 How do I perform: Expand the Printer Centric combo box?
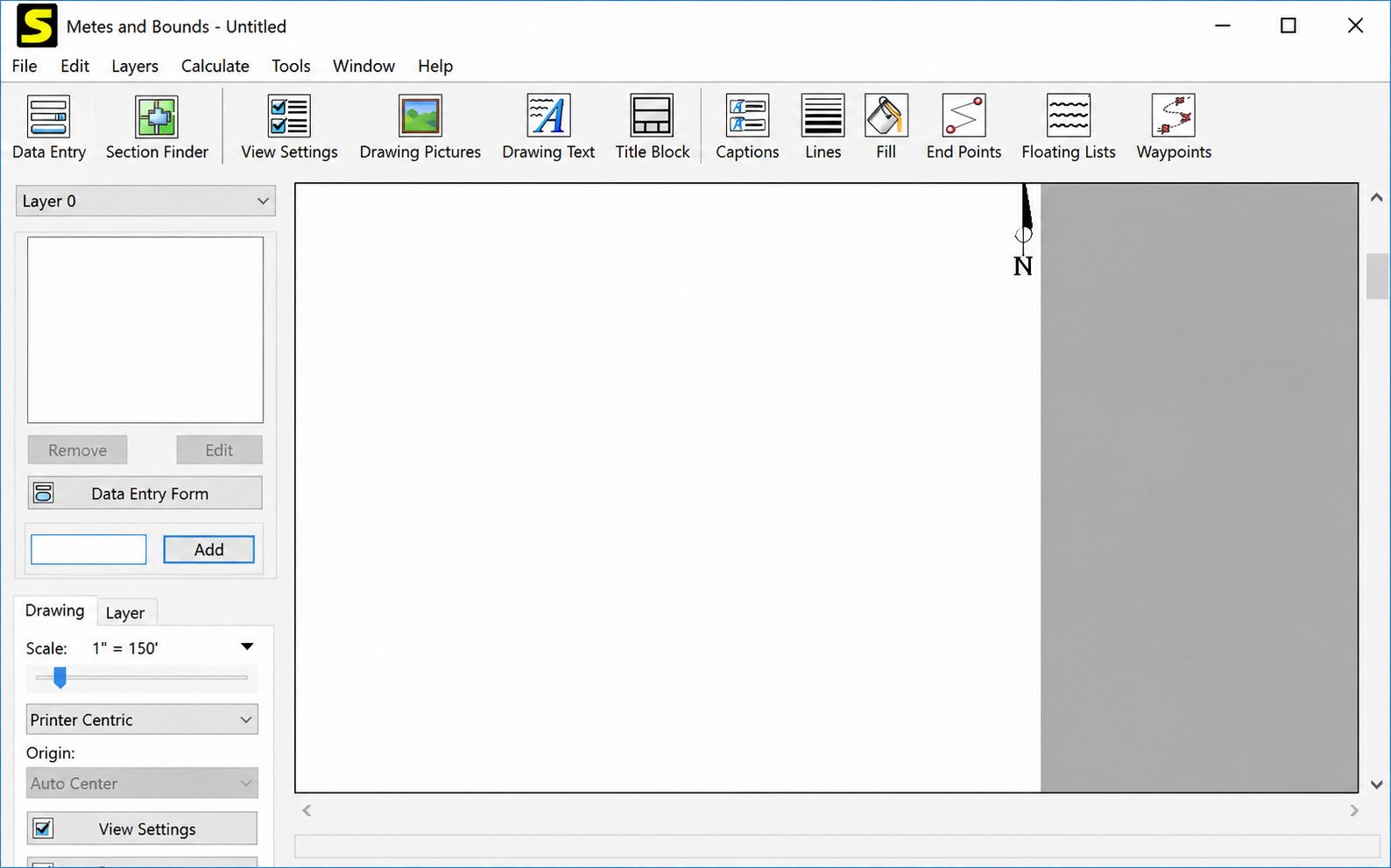tap(142, 719)
